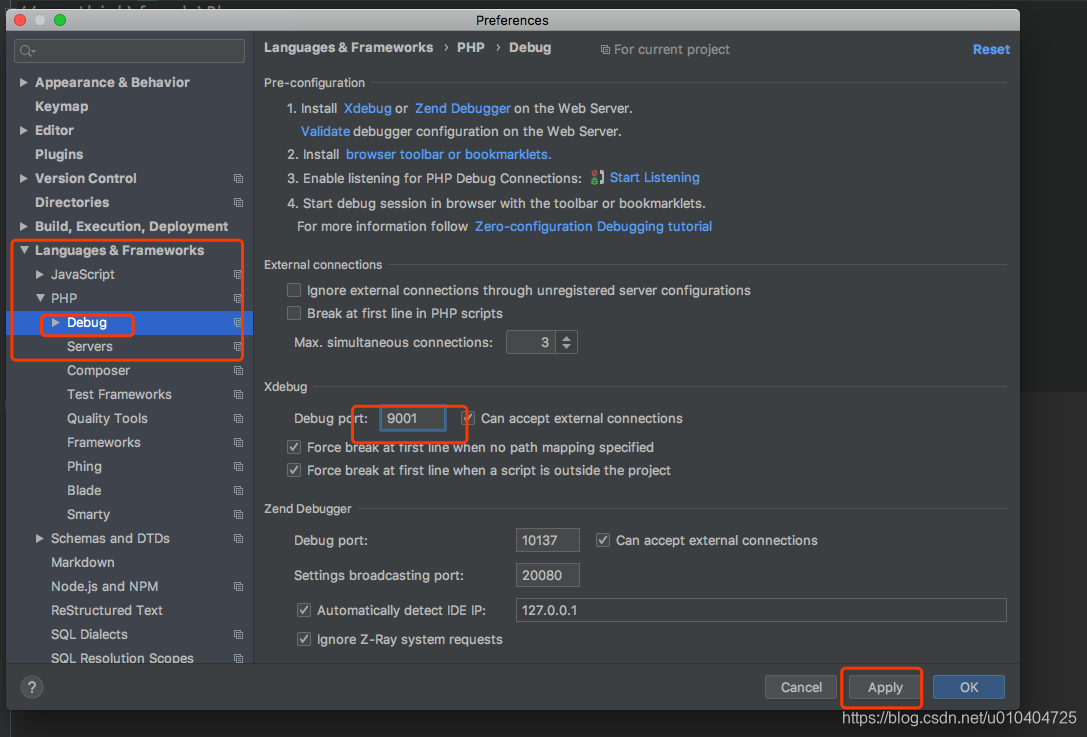Expand the Editor section
The image size is (1087, 737).
24,130
